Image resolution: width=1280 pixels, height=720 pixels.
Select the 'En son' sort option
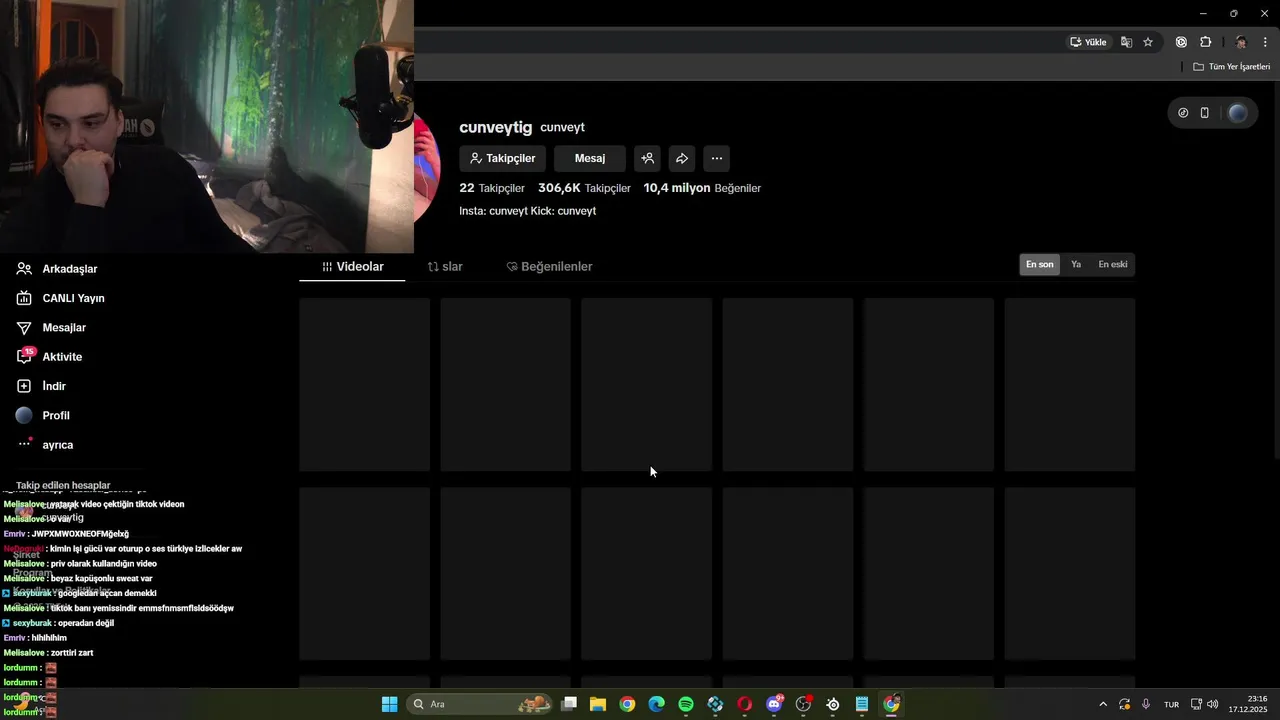coord(1039,264)
